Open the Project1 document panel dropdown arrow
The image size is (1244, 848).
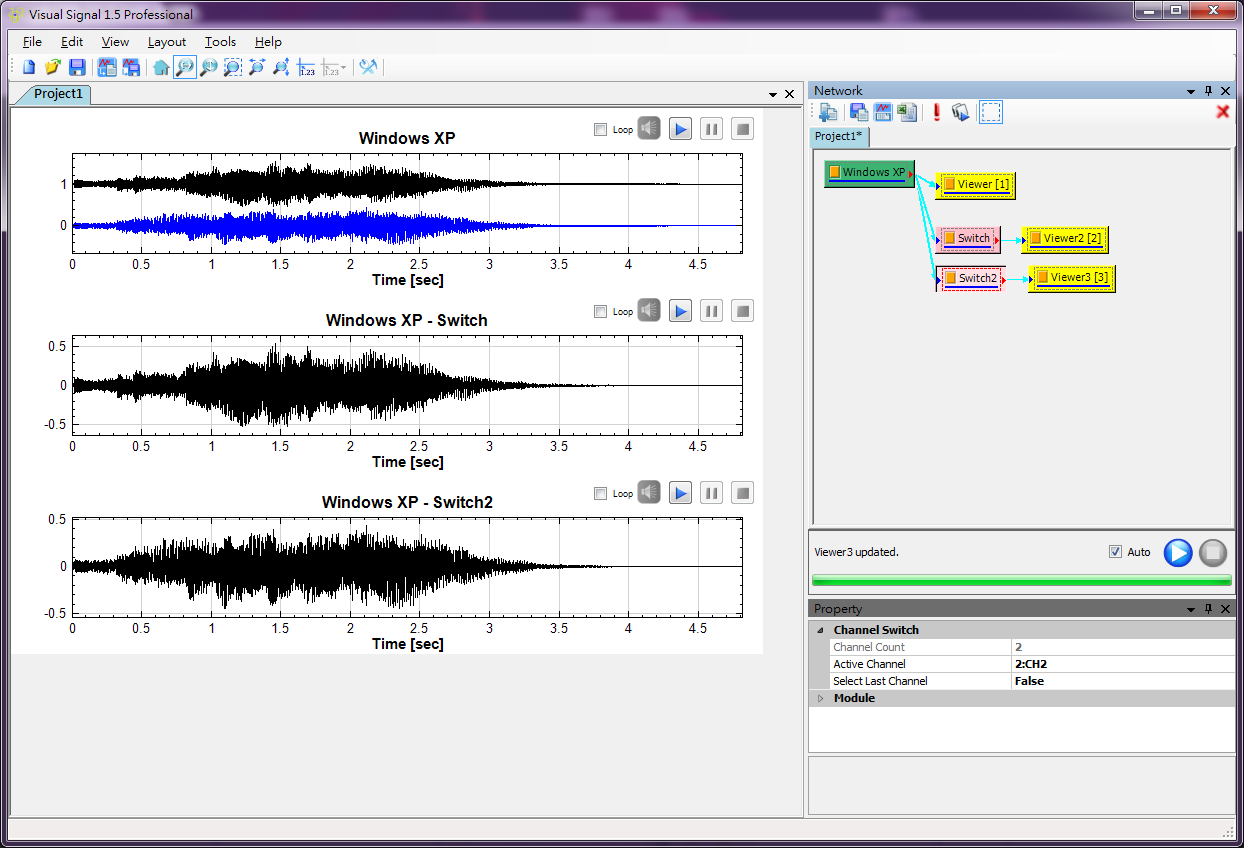[x=773, y=94]
